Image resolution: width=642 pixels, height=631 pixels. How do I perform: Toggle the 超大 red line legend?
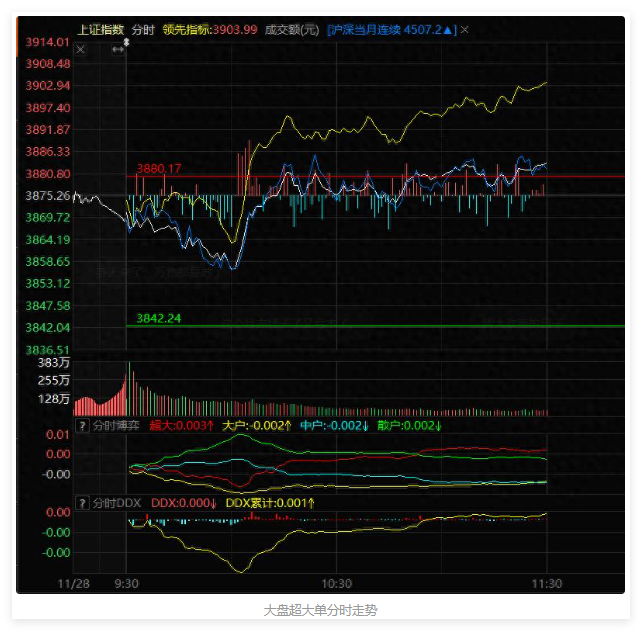[x=181, y=426]
